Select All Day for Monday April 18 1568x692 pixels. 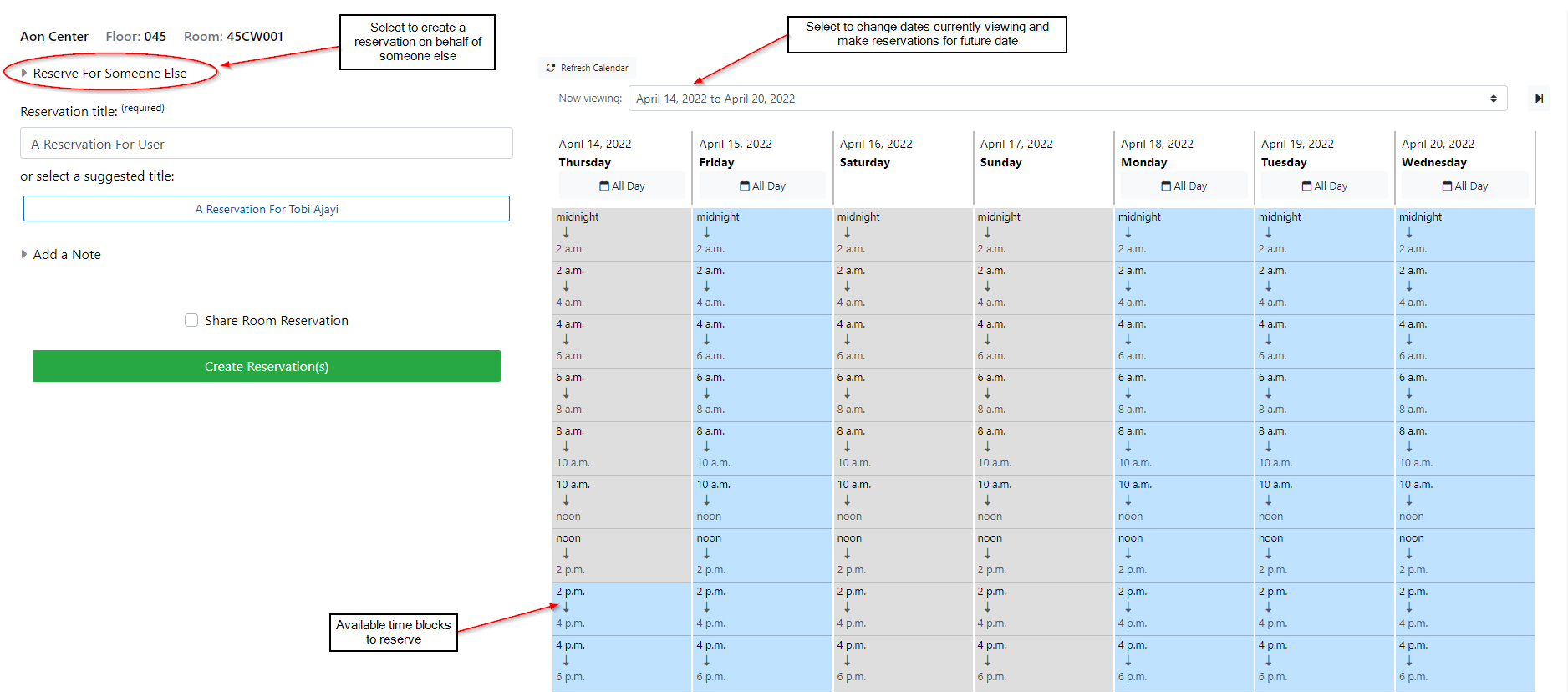[x=1184, y=186]
